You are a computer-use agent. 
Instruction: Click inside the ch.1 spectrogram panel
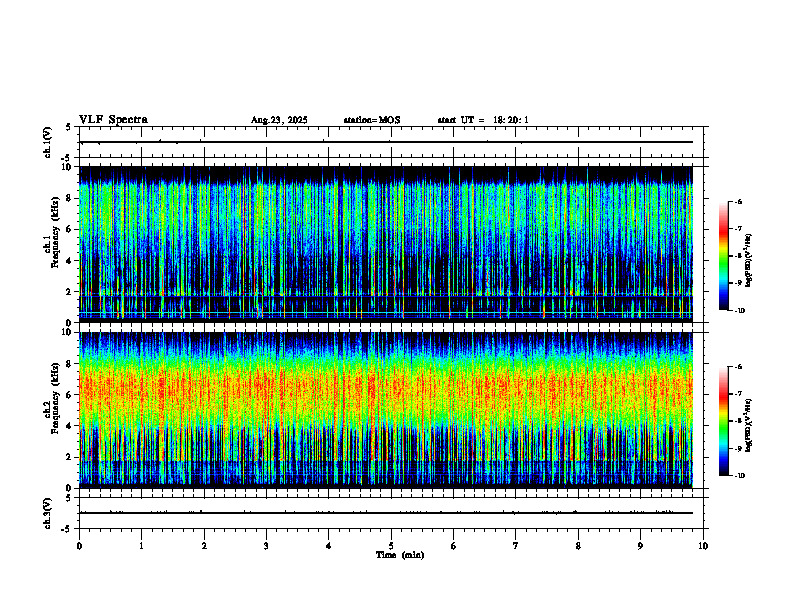pyautogui.click(x=386, y=244)
